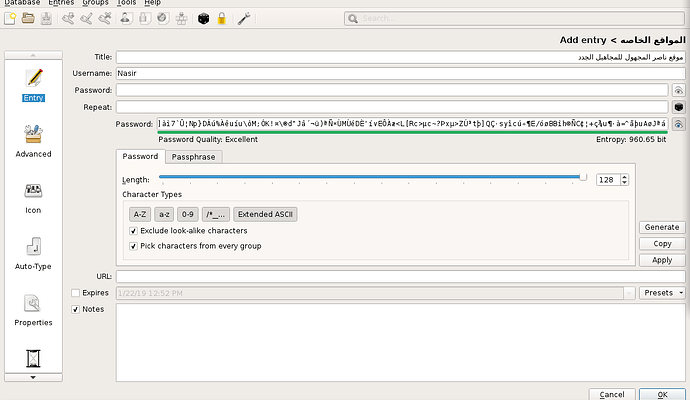Select the Auto-Type sidebar section

34,254
